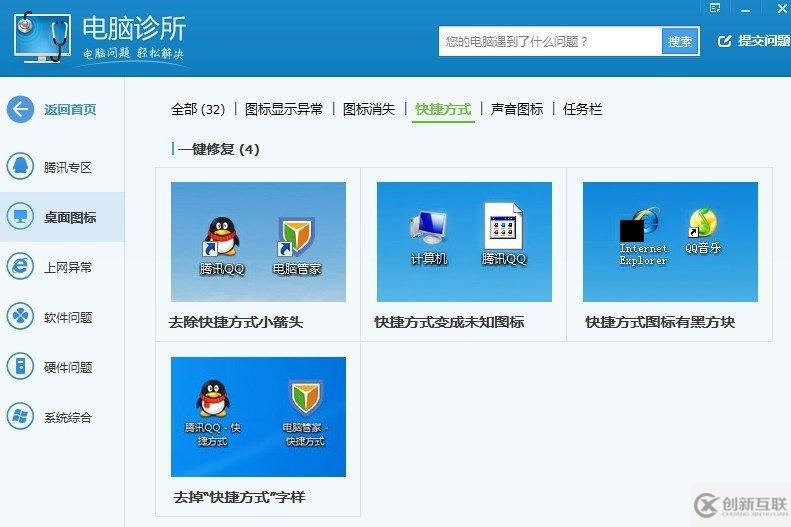Select the 快捷方式 tab

coord(443,109)
